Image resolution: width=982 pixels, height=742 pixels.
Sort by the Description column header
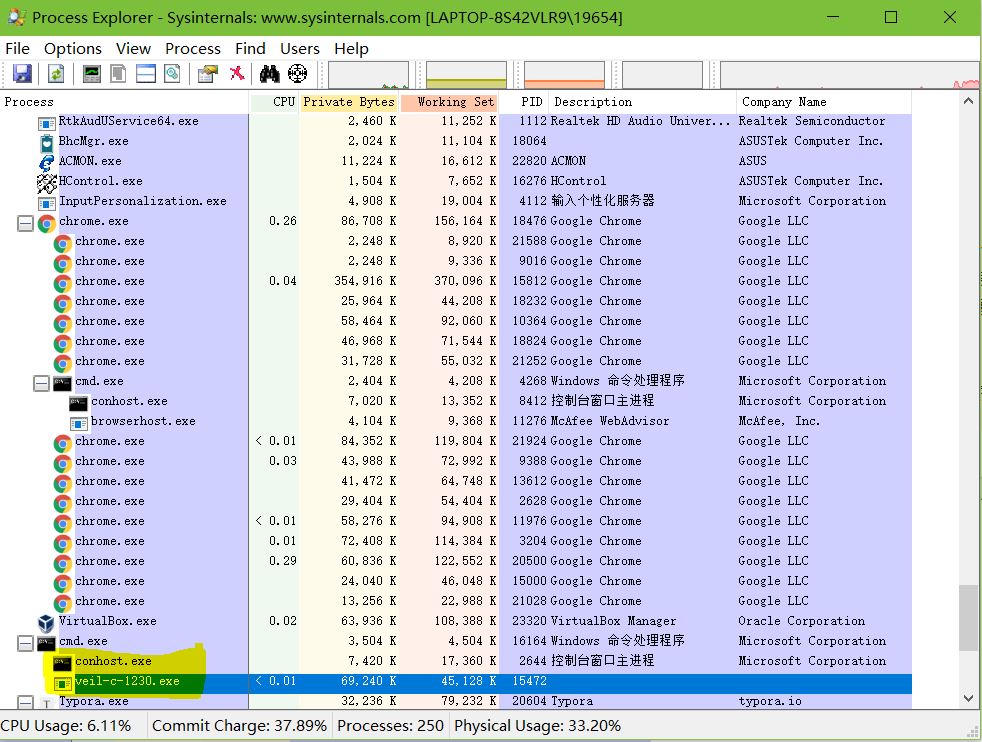[x=643, y=102]
